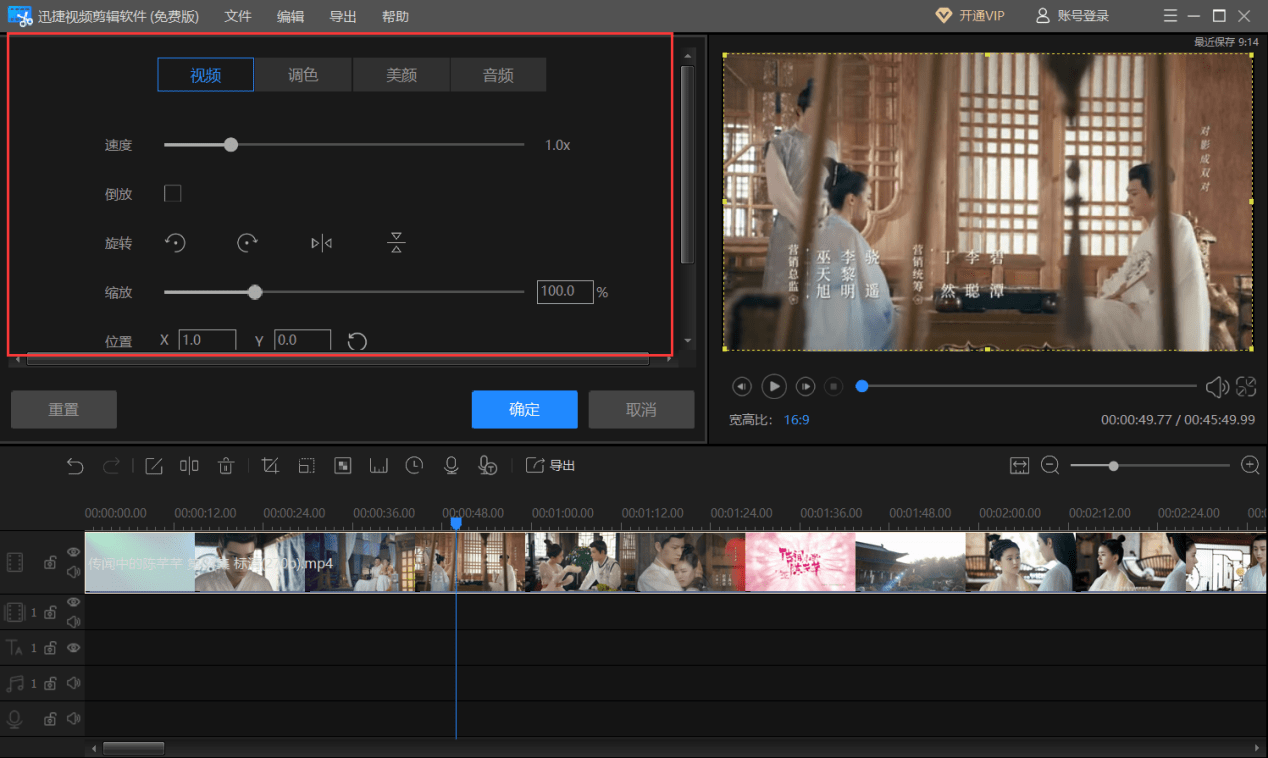
Task: Open the 导出 menu in menu bar
Action: click(x=343, y=16)
